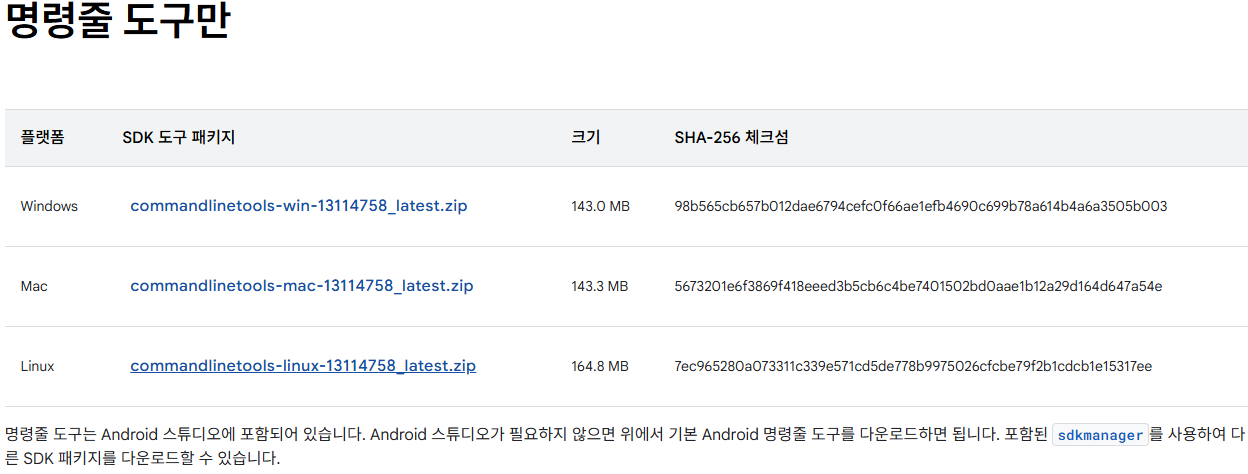This screenshot has height=474, width=1248.
Task: Select the Windows platform cell
Action: (x=49, y=206)
